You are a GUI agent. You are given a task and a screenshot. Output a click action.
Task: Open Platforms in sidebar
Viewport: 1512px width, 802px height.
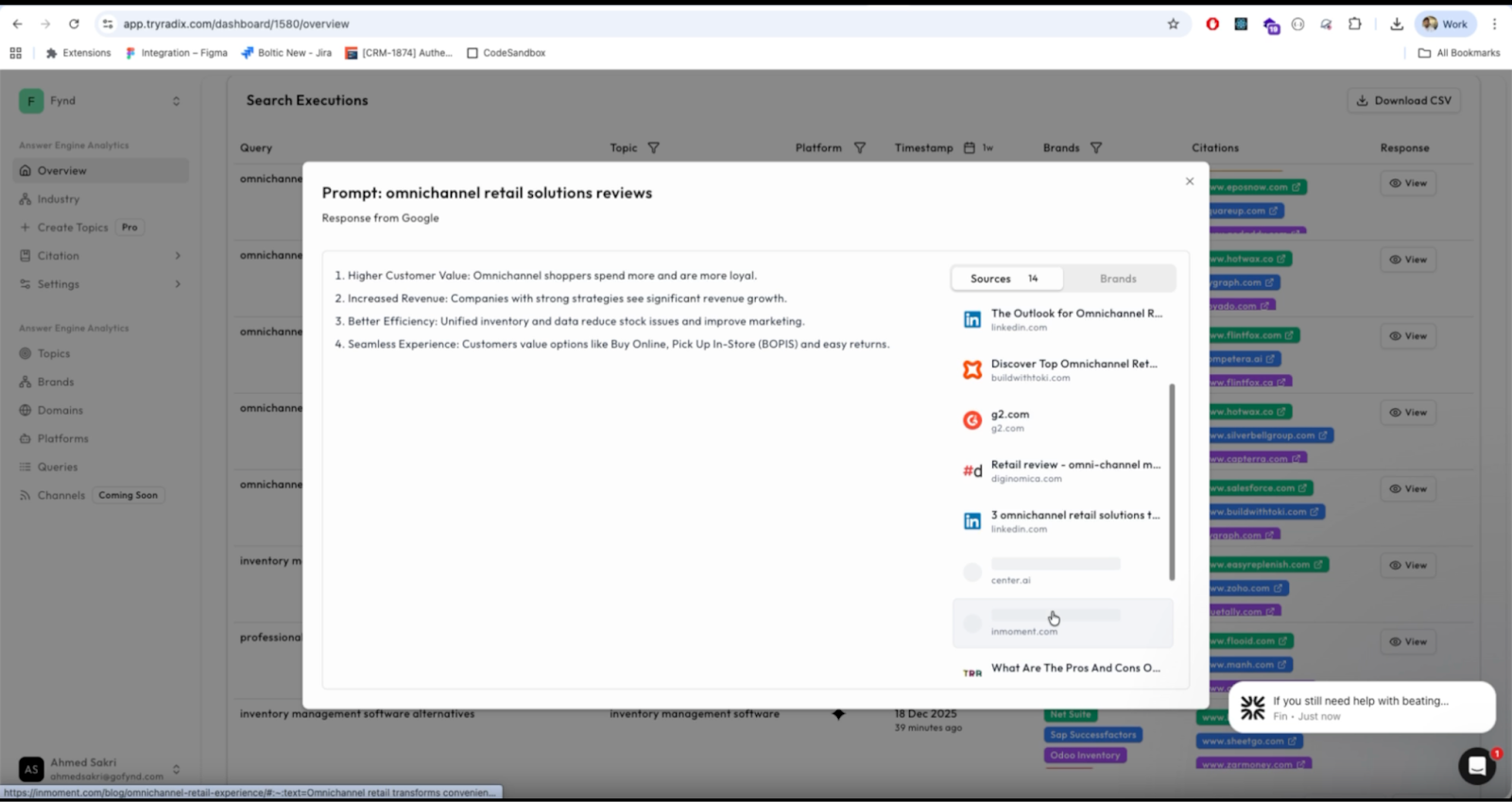tap(100, 438)
